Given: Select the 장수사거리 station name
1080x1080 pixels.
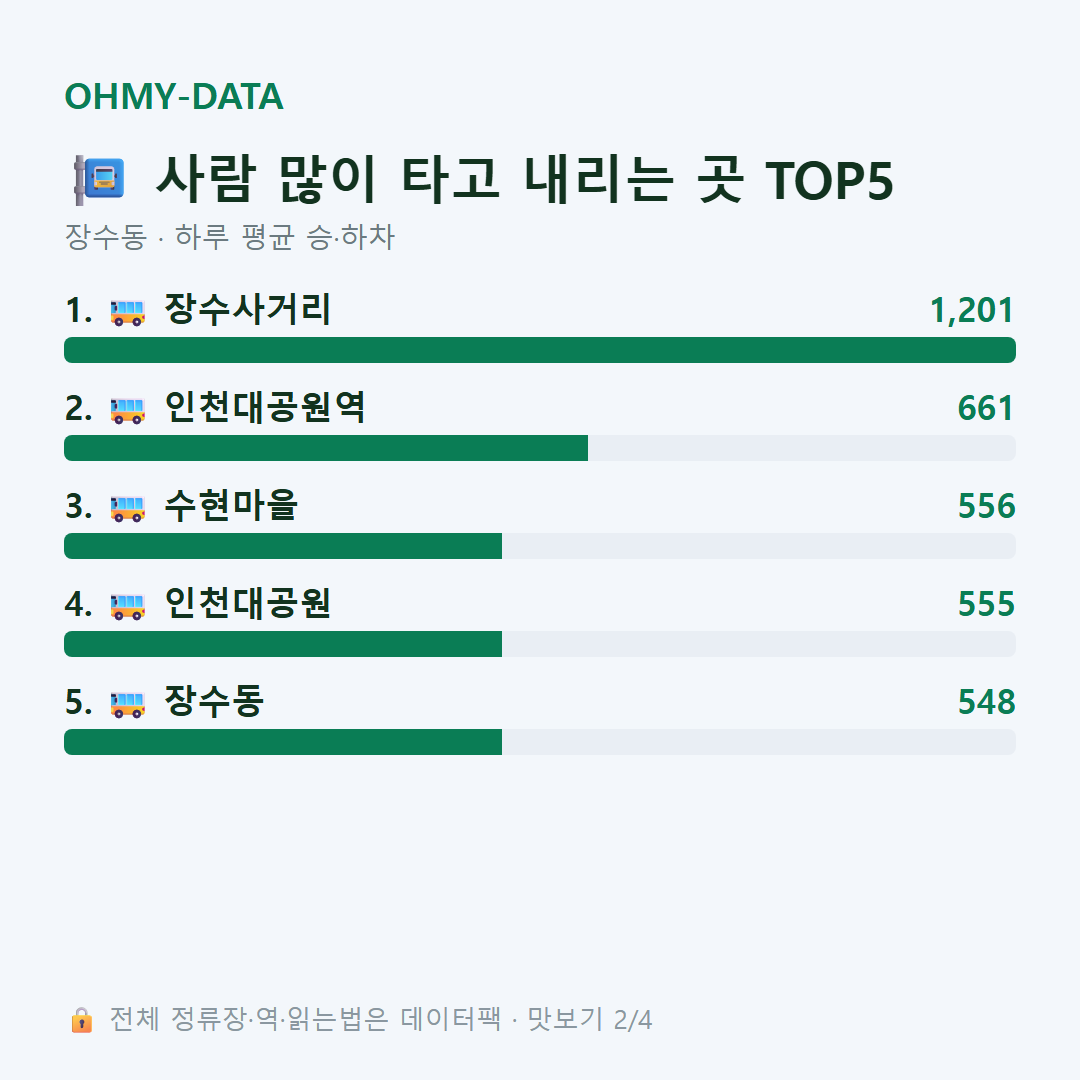Looking at the screenshot, I should point(247,309).
